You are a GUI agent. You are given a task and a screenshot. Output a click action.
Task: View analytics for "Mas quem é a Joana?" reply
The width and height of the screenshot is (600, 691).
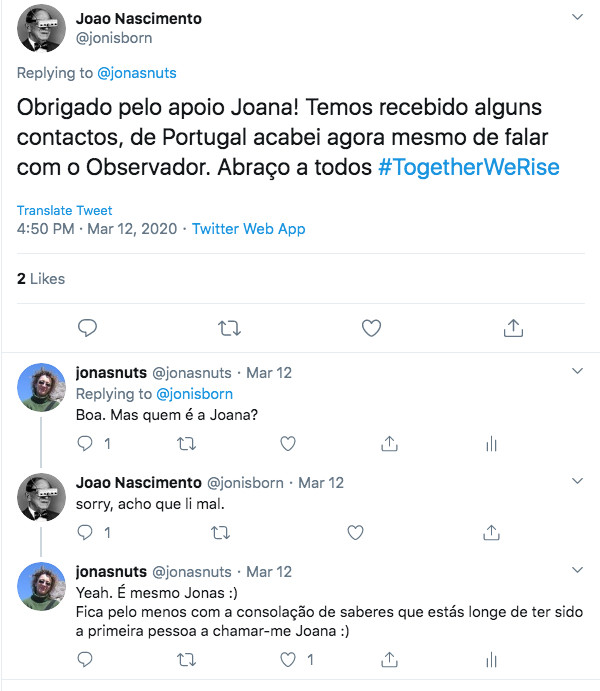click(x=491, y=444)
